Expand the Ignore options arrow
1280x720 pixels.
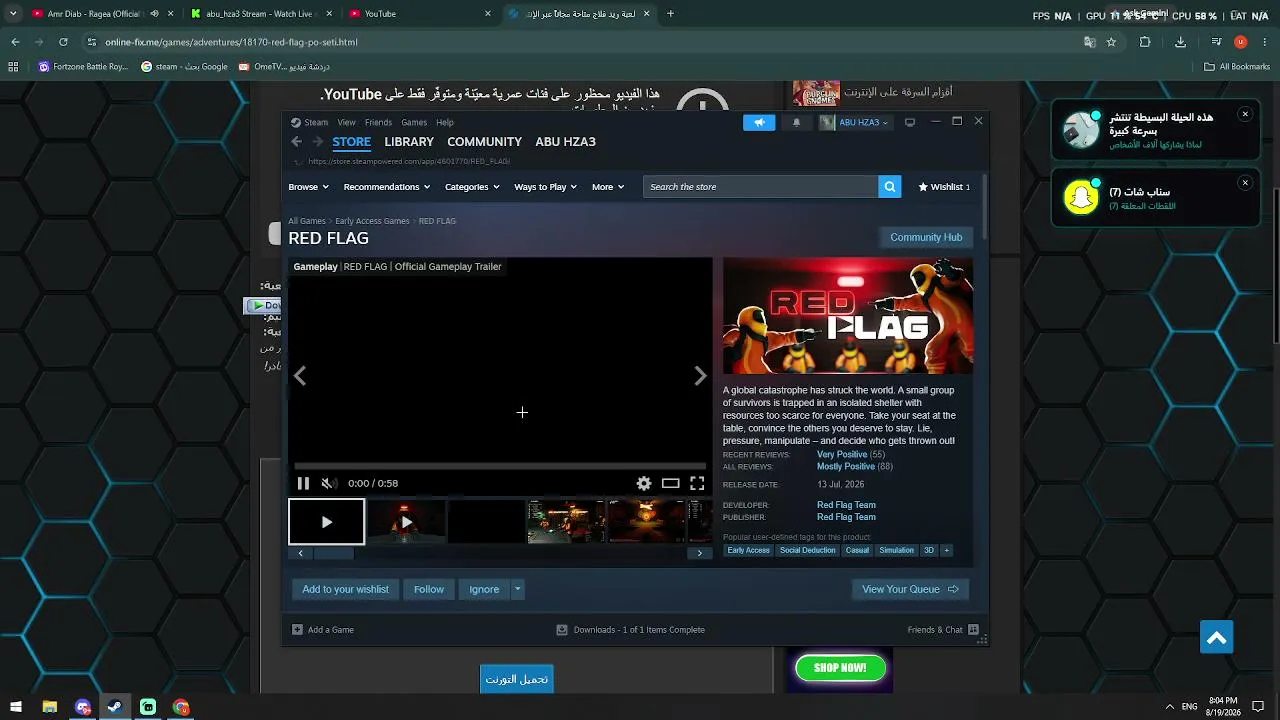coord(517,589)
